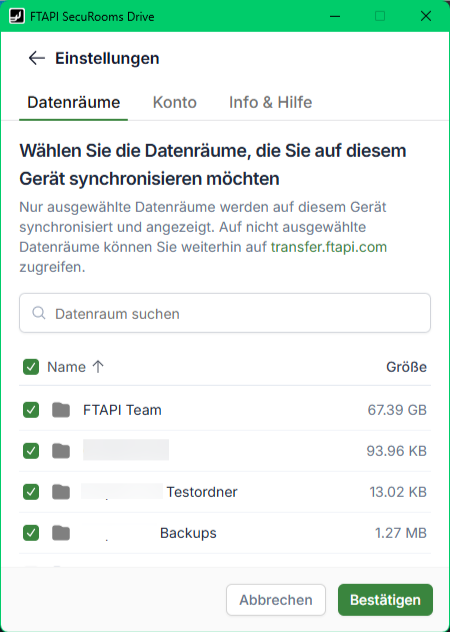Minimize the FTAPI SecuRooms Drive window

(x=335, y=16)
